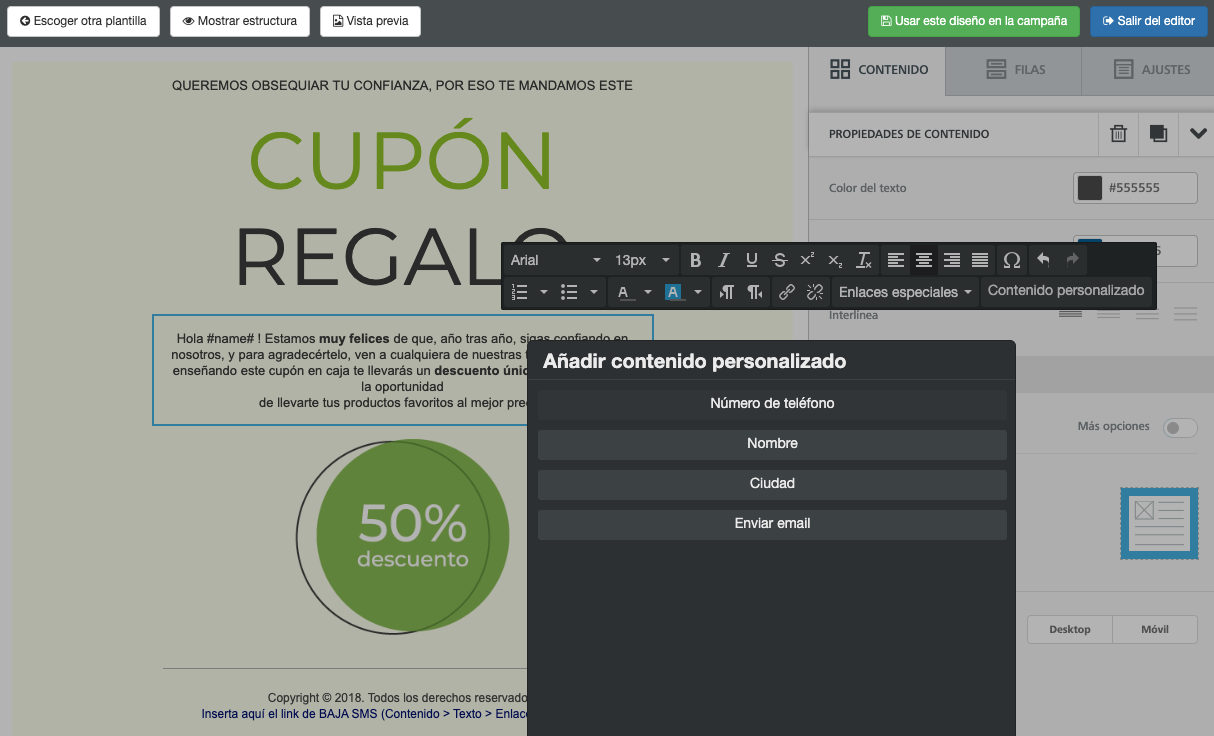This screenshot has height=736, width=1214.
Task: Click Usar este diseño en la campaña
Action: pos(973,21)
